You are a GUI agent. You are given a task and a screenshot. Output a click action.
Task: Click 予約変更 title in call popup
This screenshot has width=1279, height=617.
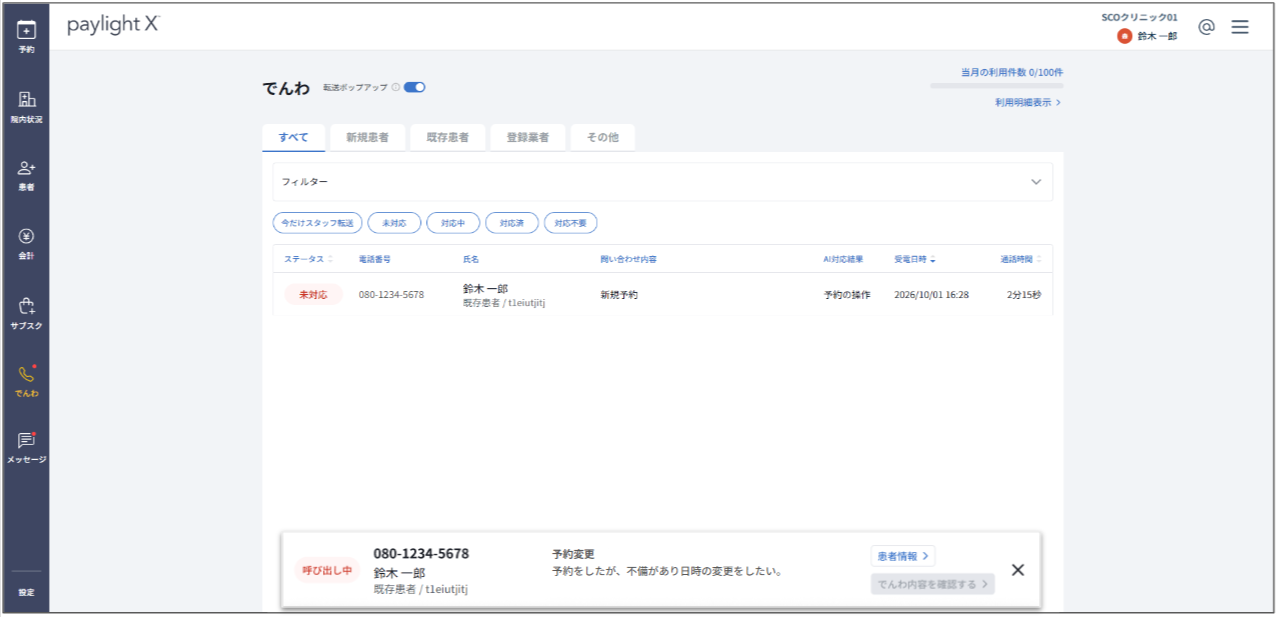(x=574, y=553)
